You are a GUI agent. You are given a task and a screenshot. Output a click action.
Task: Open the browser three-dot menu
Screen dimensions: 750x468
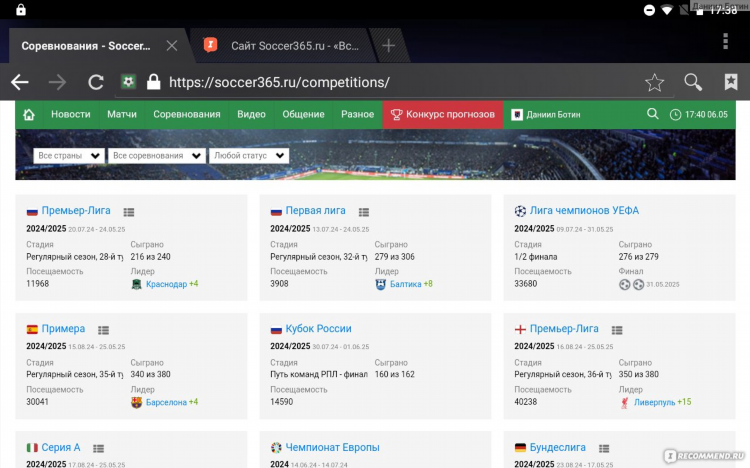(726, 41)
